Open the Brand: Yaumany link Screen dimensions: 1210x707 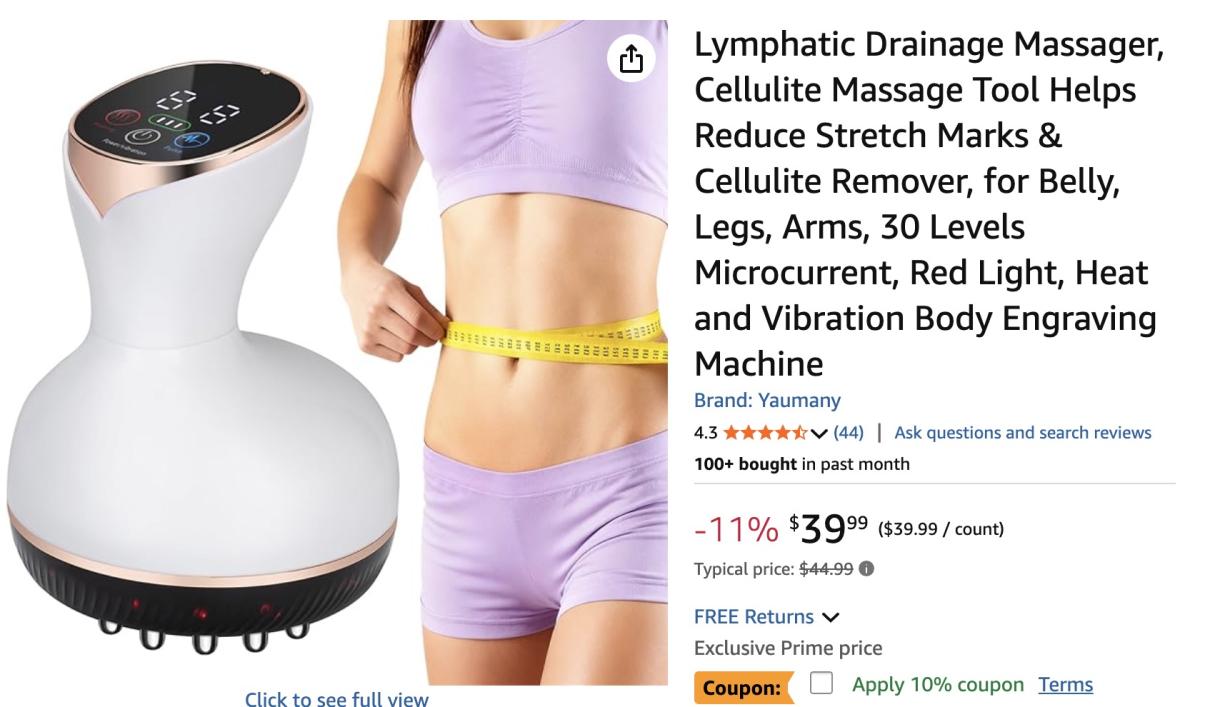pos(767,401)
